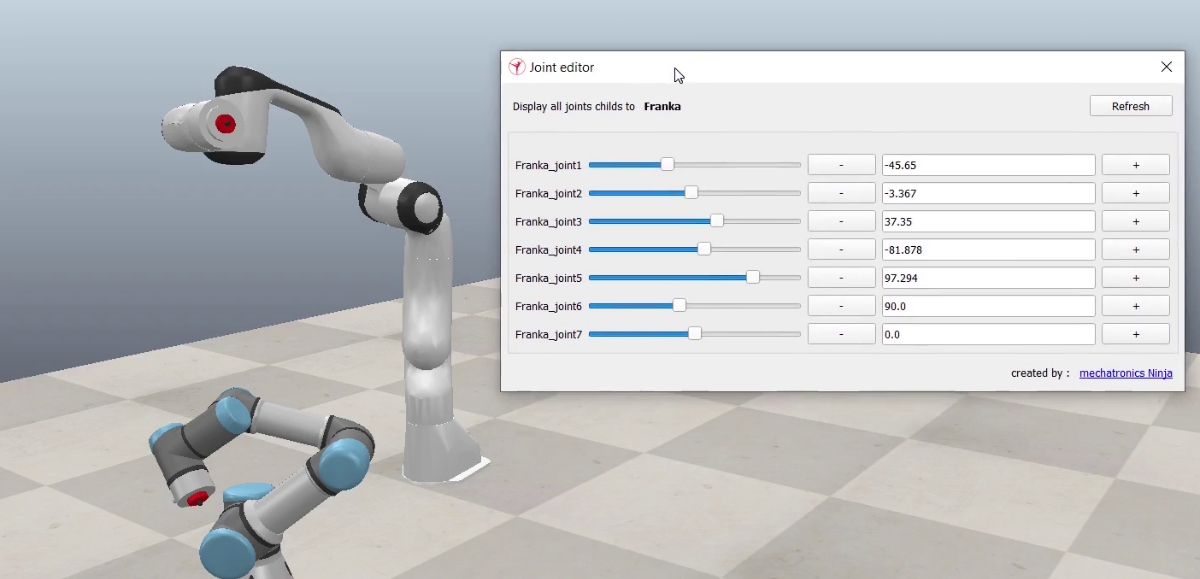Click the Franka_joint5 slider handle
Viewport: 1200px width, 579px height.
[x=753, y=278]
